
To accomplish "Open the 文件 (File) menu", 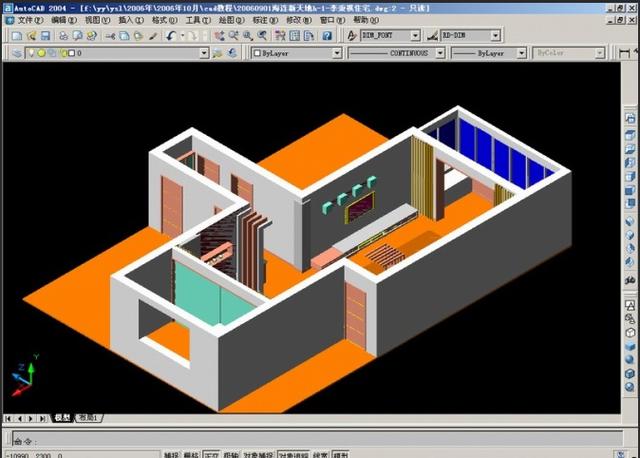I will click(30, 20).
